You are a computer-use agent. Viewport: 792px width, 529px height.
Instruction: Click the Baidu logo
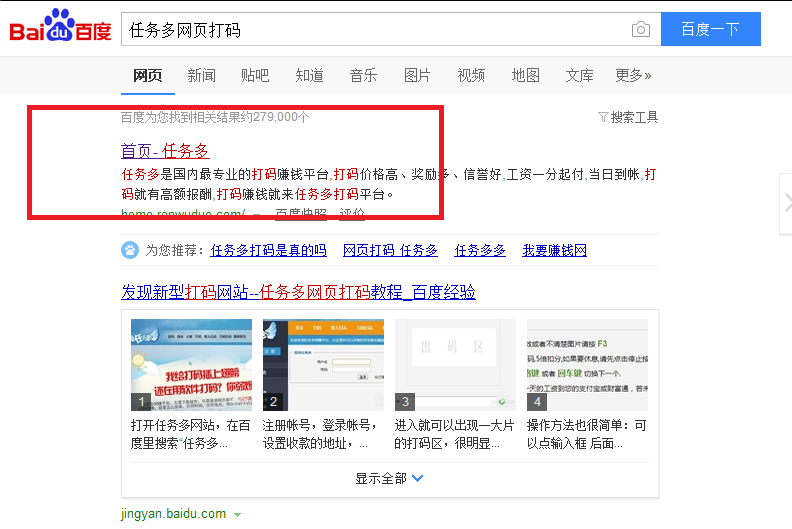[60, 25]
